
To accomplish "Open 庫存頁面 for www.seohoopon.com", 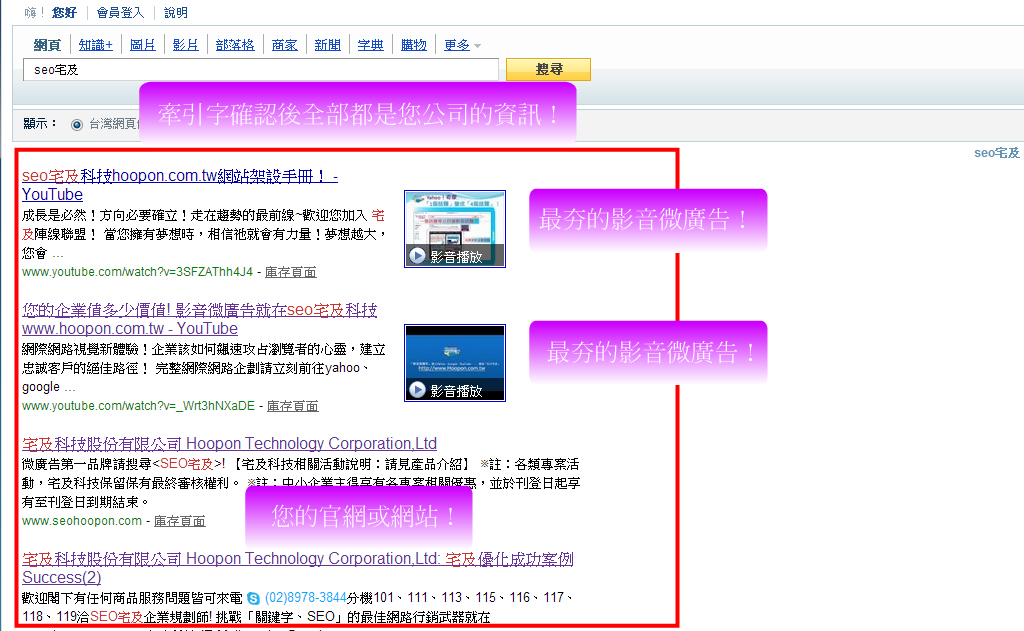I will point(180,521).
